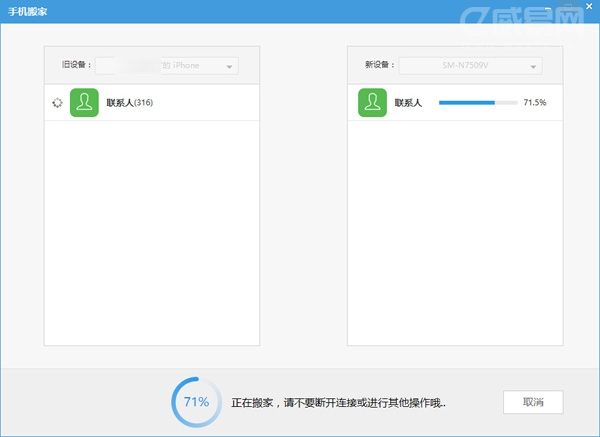
Task: Click the 手机搬家 window title
Action: 28,12
